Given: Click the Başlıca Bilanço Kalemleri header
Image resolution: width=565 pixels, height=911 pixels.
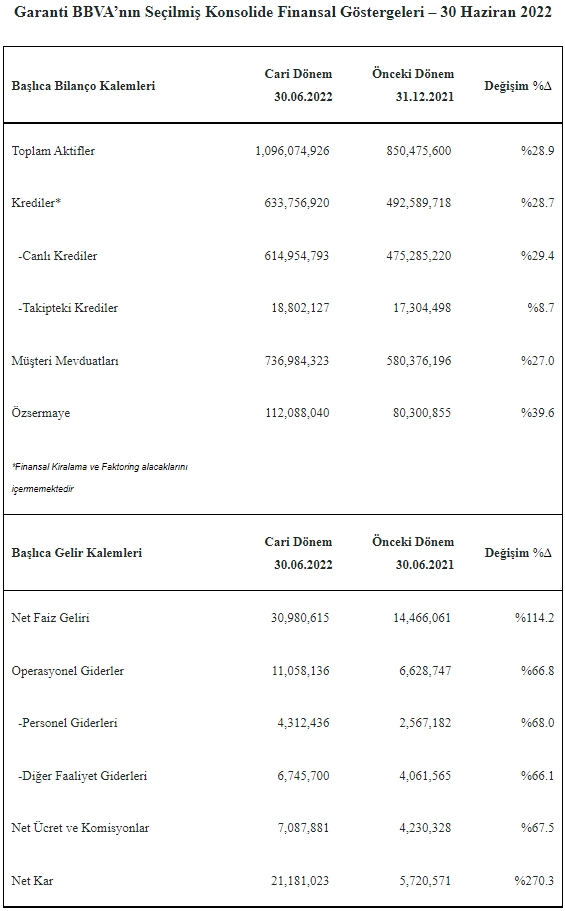Looking at the screenshot, I should (83, 86).
